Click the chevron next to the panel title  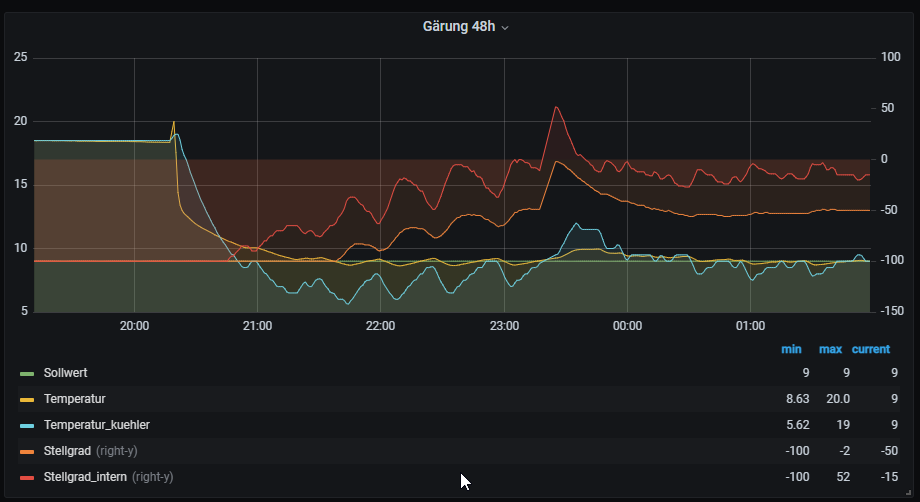click(x=505, y=28)
